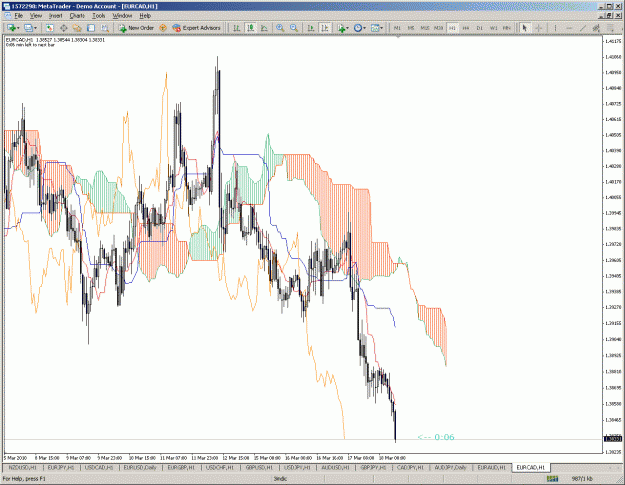This screenshot has width=625, height=485.
Task: Select the M30 timeframe
Action: (438, 28)
